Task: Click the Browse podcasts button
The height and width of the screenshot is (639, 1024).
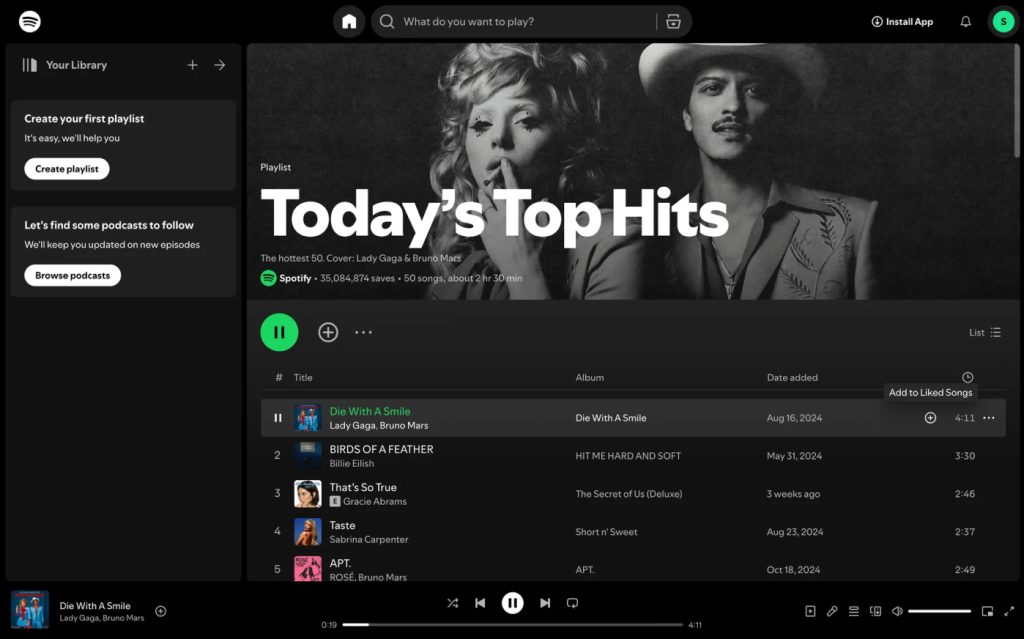Action: pos(72,275)
